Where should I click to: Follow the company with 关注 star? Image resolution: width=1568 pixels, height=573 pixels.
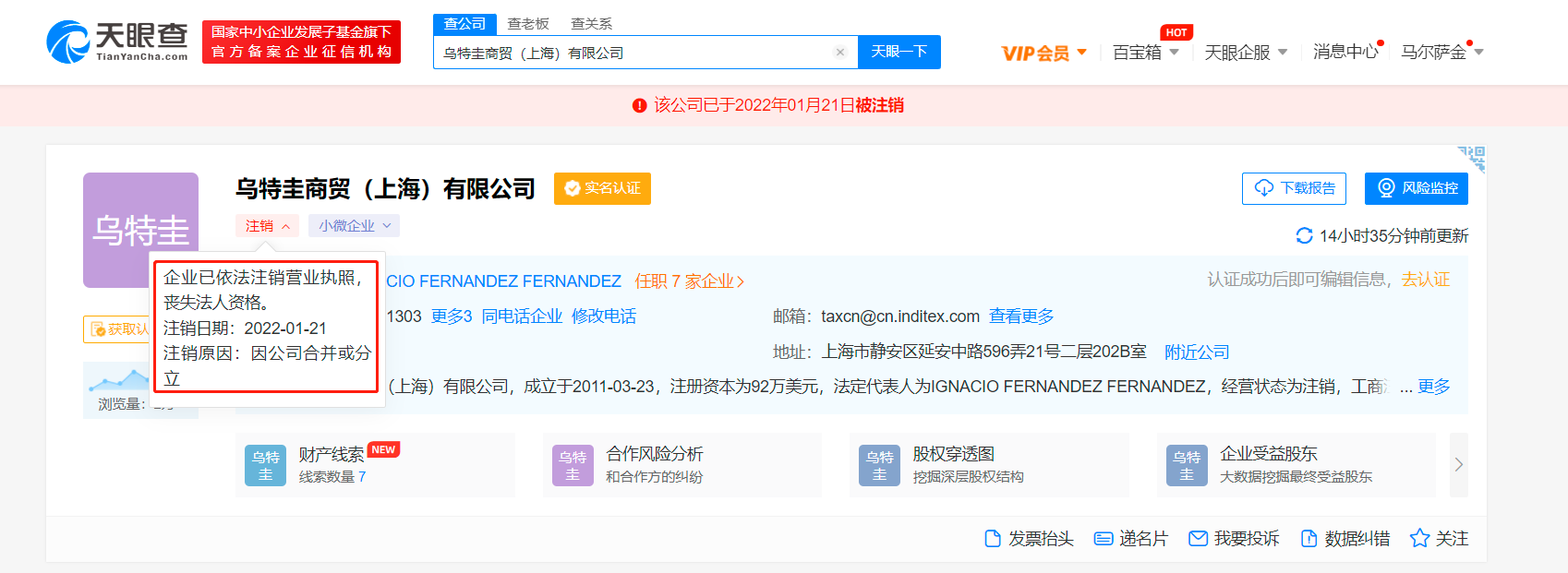[1439, 539]
